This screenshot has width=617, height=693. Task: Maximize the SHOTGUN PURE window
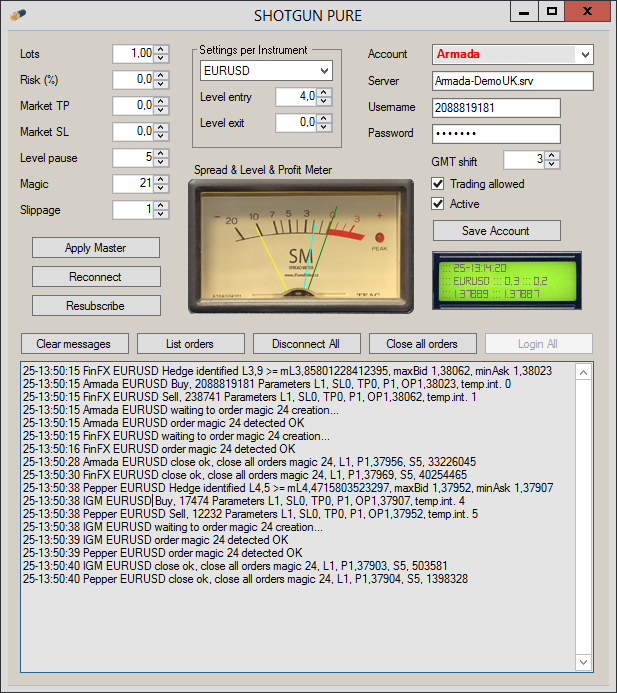552,11
